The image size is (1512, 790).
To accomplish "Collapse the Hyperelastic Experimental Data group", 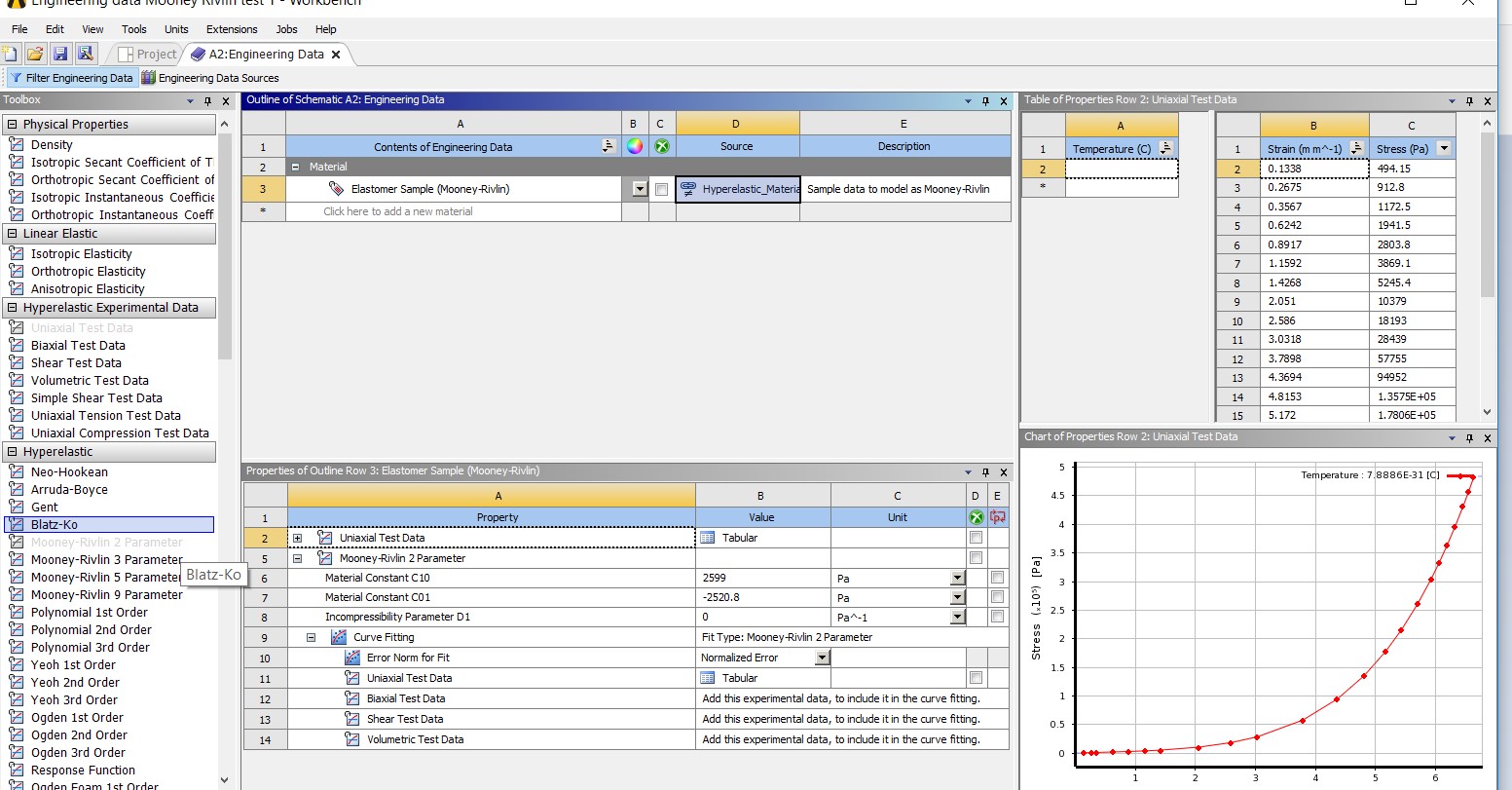I will tap(13, 308).
